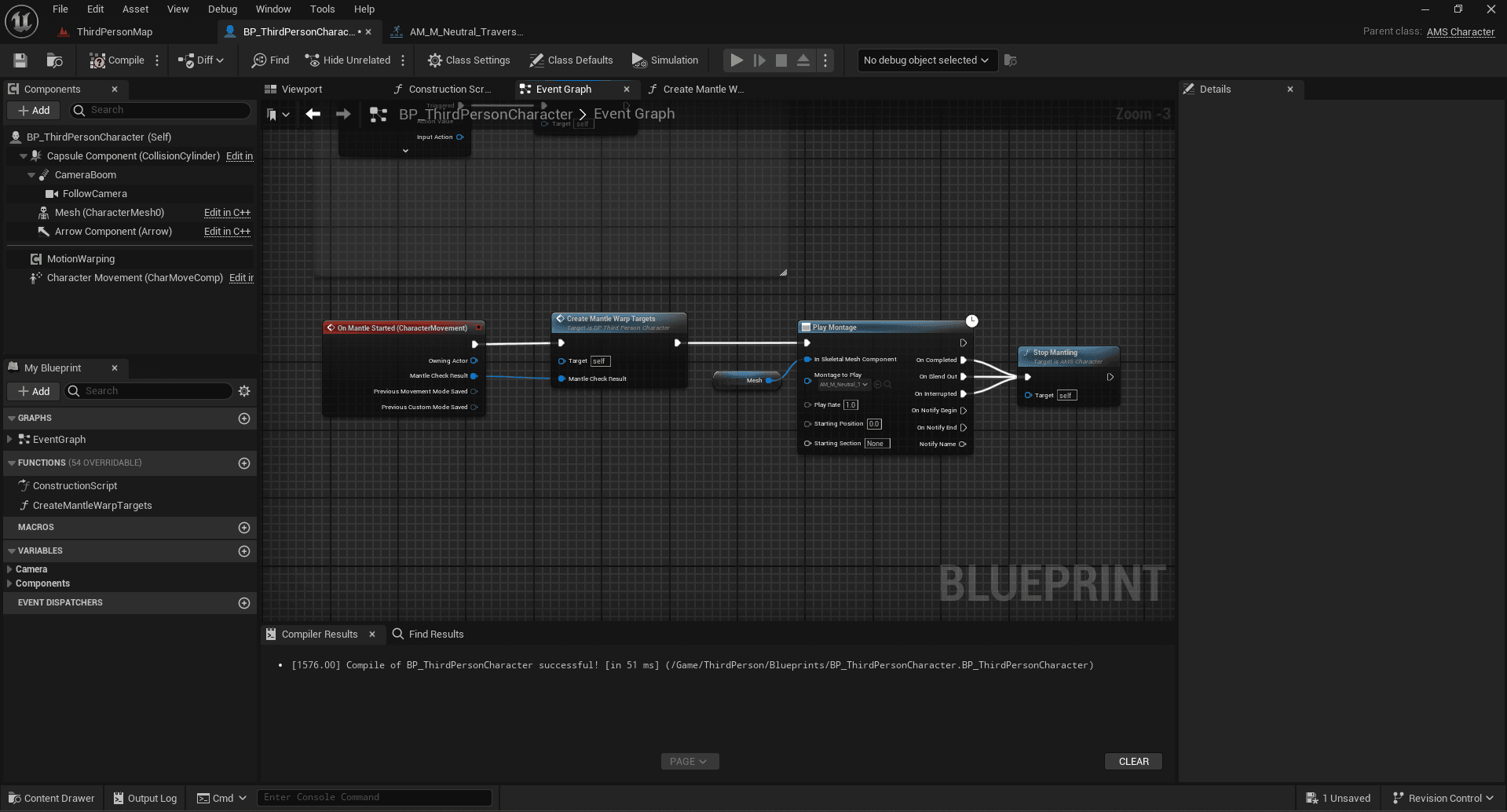The height and width of the screenshot is (812, 1507).
Task: Click the Eject from player button
Action: point(803,60)
